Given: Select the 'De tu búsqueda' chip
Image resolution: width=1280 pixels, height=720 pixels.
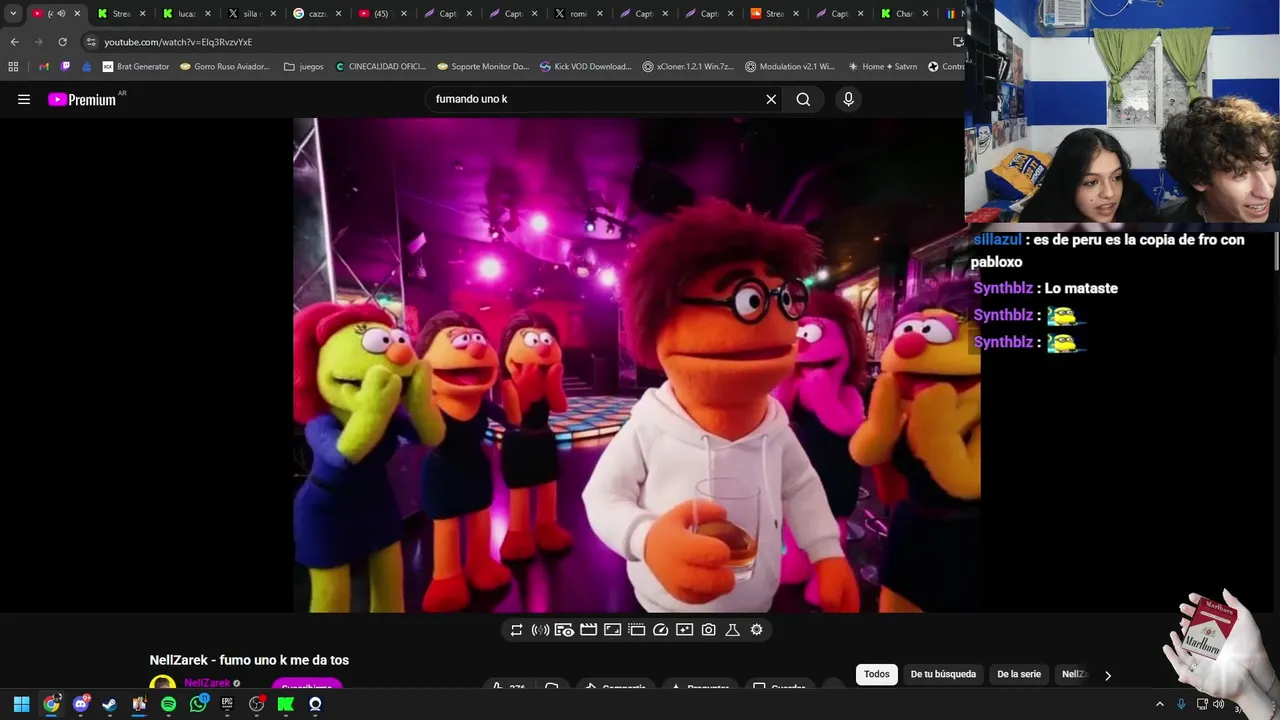Looking at the screenshot, I should click(943, 674).
